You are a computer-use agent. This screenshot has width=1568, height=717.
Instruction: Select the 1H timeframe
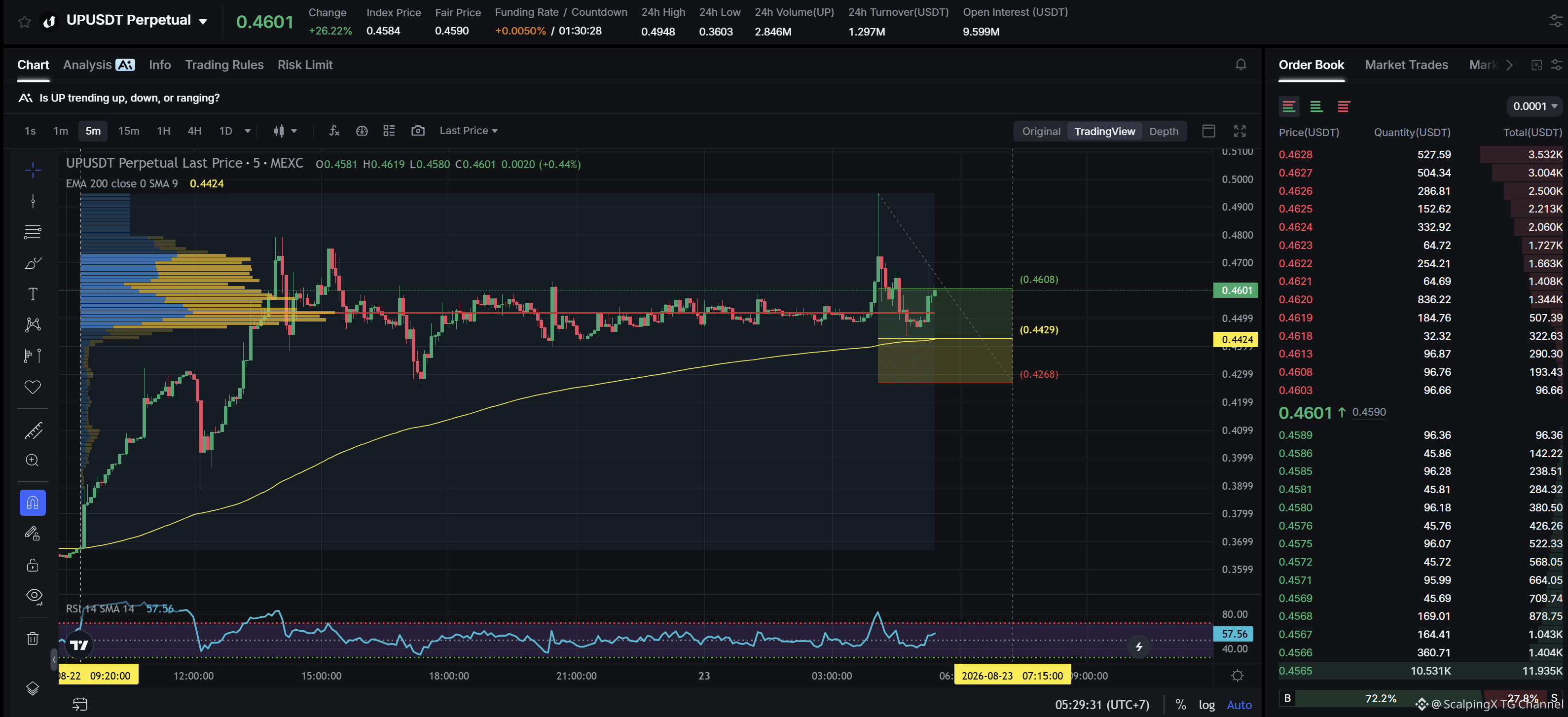click(x=164, y=131)
